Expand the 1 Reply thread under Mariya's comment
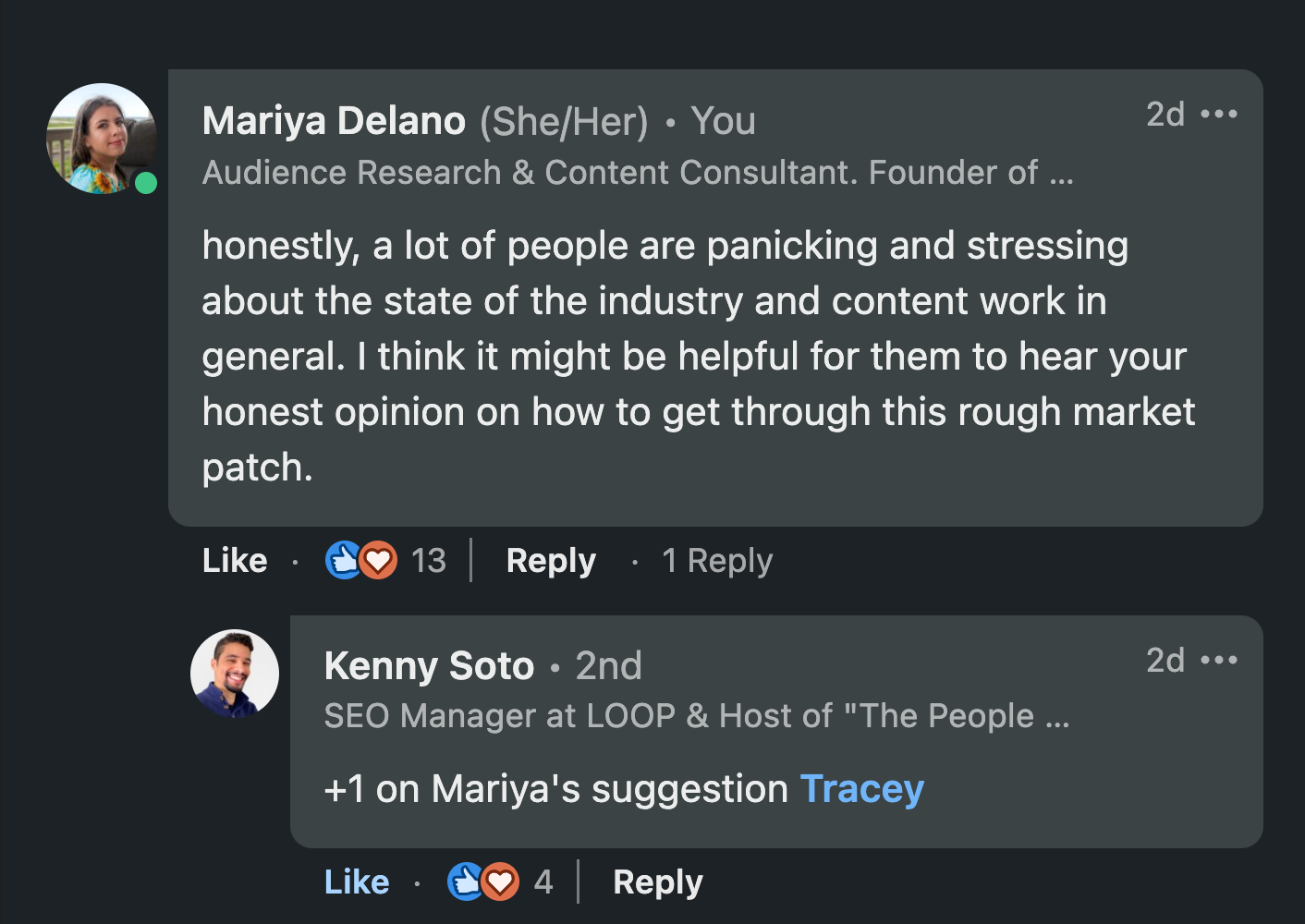This screenshot has height=924, width=1305. 717,560
